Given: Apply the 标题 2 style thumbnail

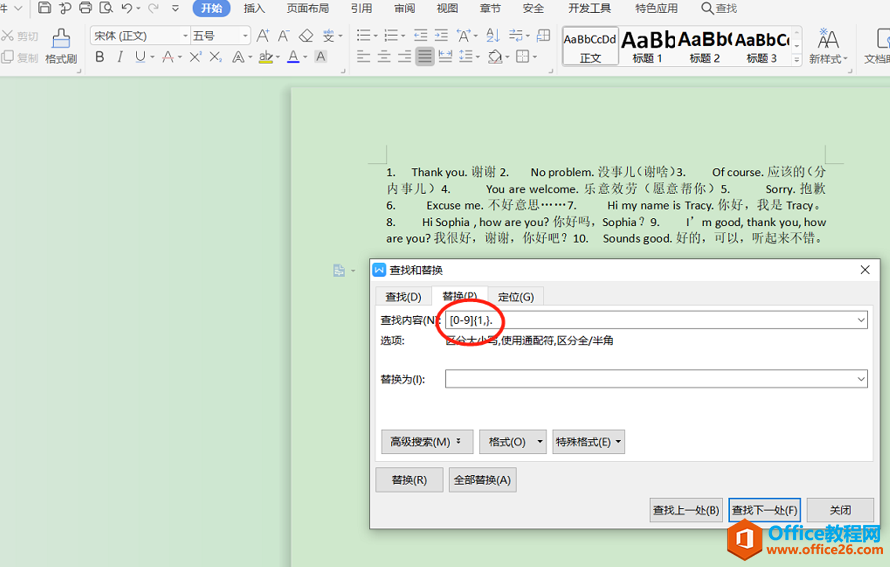Looking at the screenshot, I should click(704, 47).
